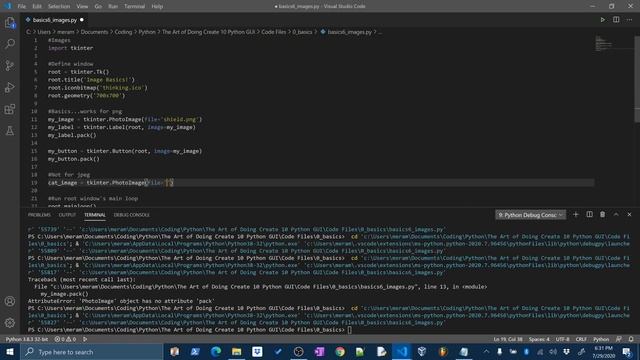This screenshot has width=640, height=360.
Task: Open the Source Control view
Action: (10, 65)
